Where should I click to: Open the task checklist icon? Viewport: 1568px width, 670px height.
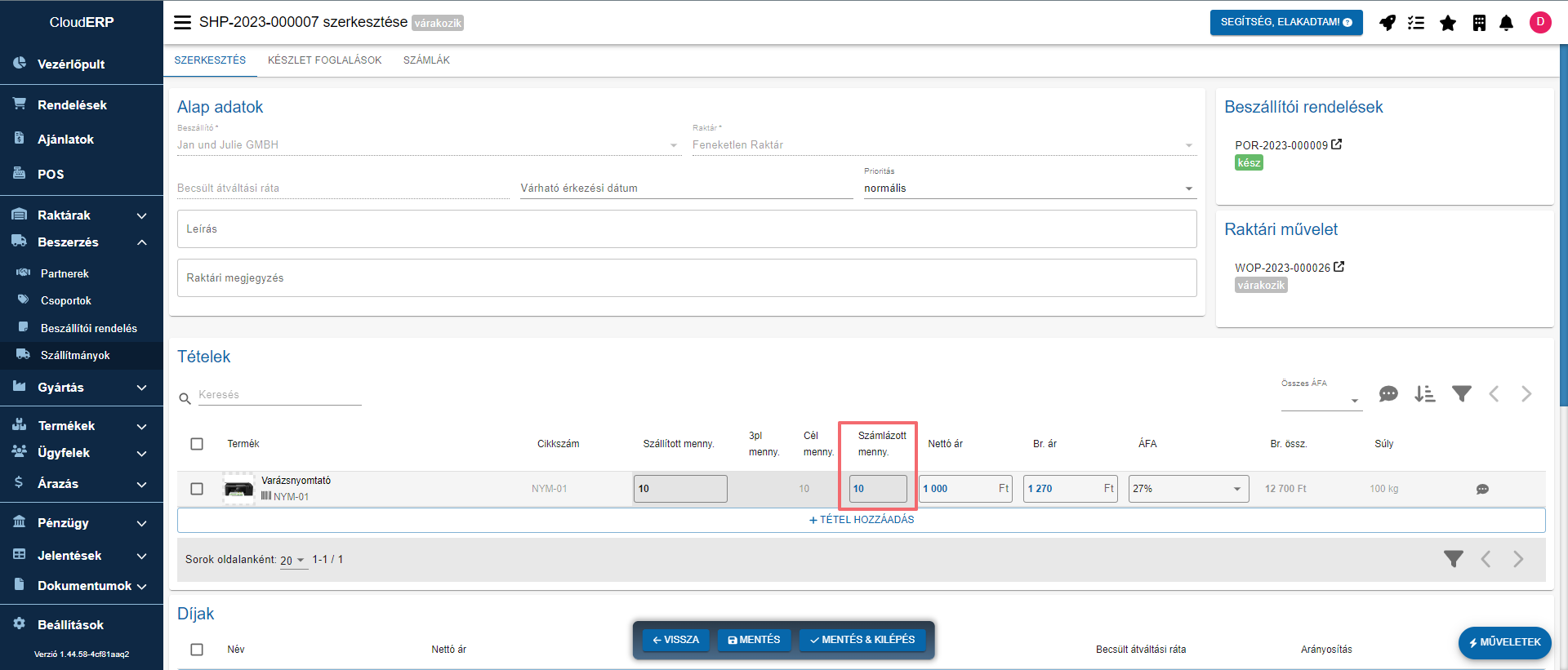tap(1416, 23)
